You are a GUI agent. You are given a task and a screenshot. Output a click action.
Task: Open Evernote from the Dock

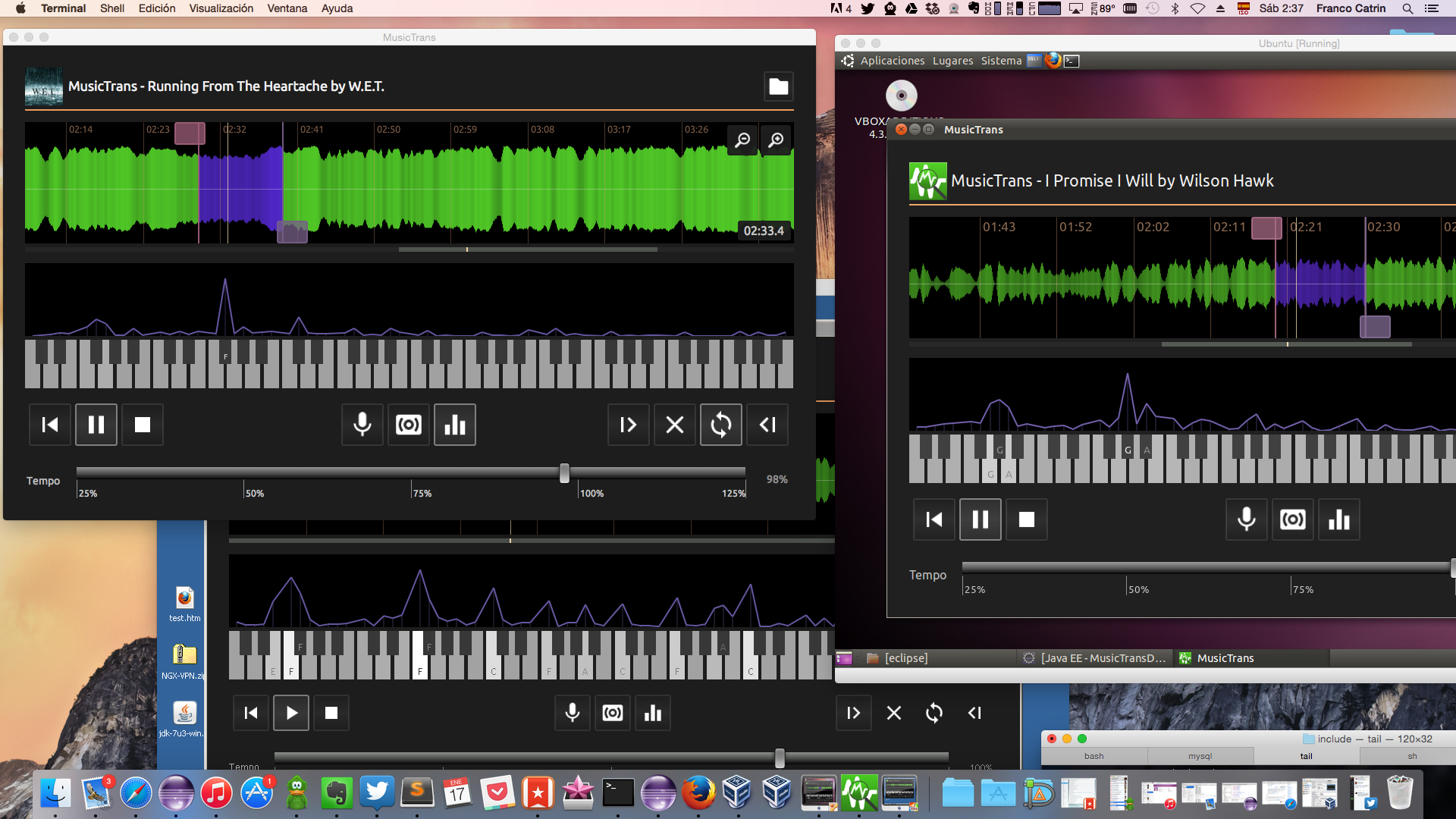click(x=337, y=793)
